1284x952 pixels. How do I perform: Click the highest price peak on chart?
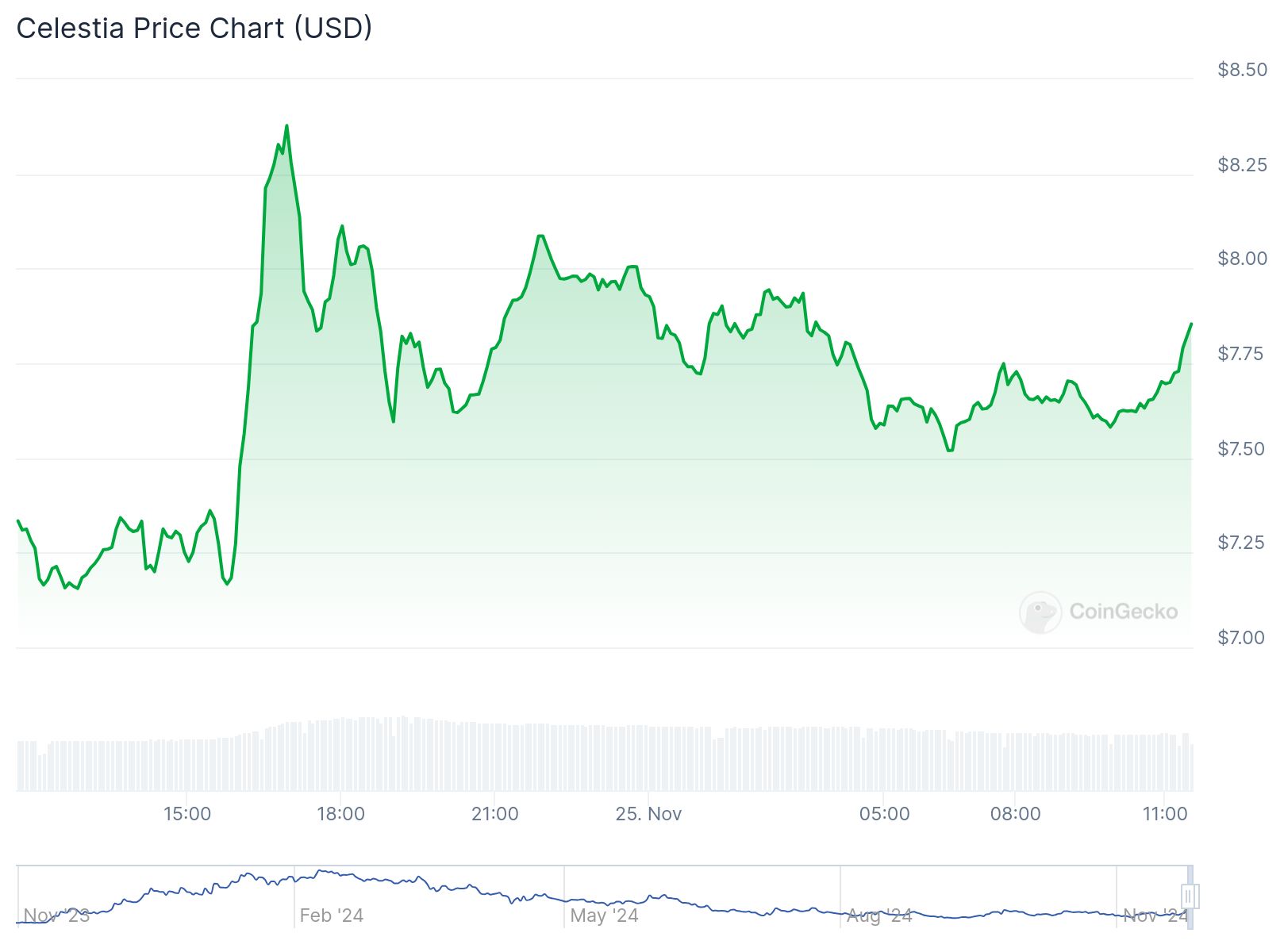286,126
